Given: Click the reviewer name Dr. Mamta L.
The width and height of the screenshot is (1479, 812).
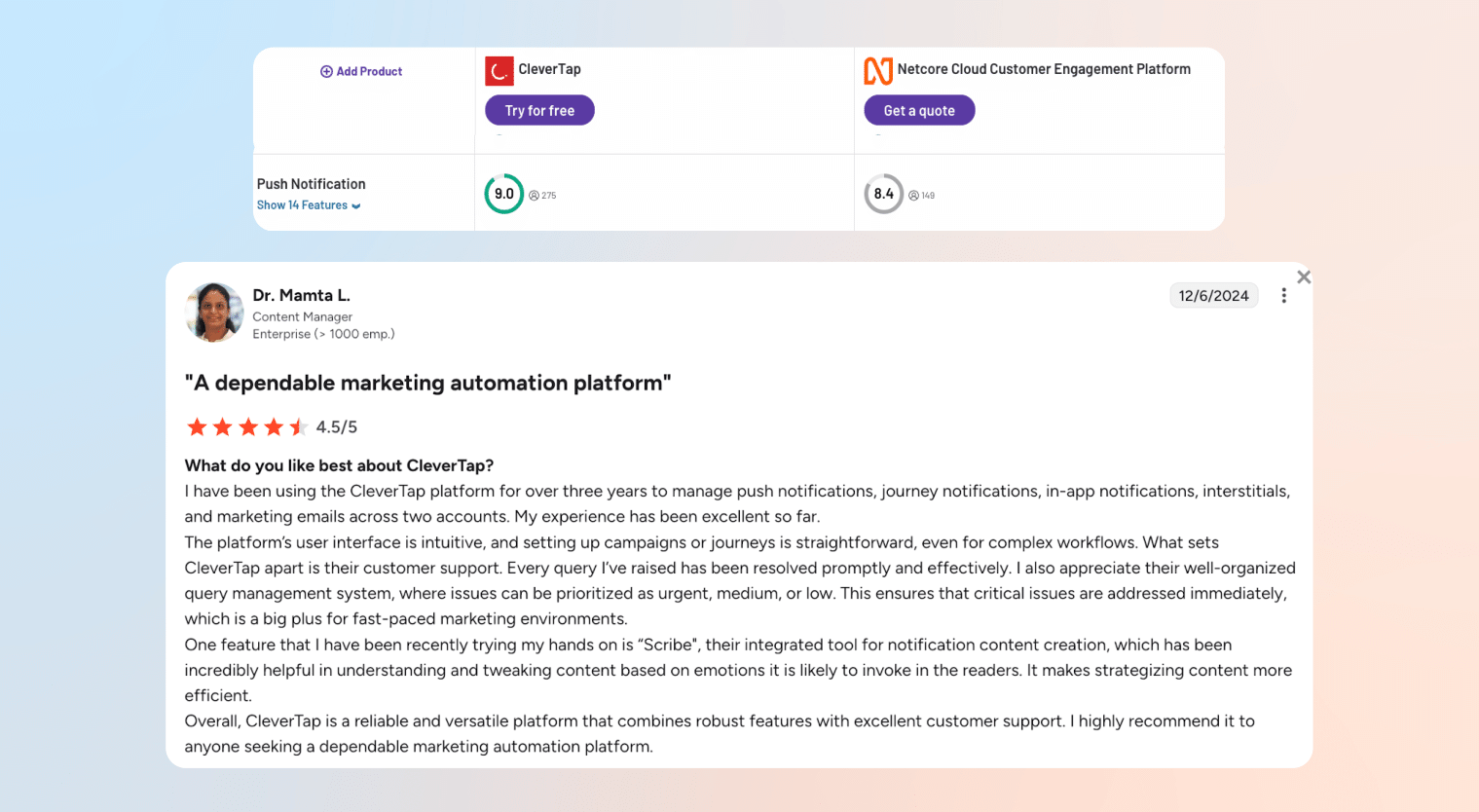Looking at the screenshot, I should tap(301, 295).
